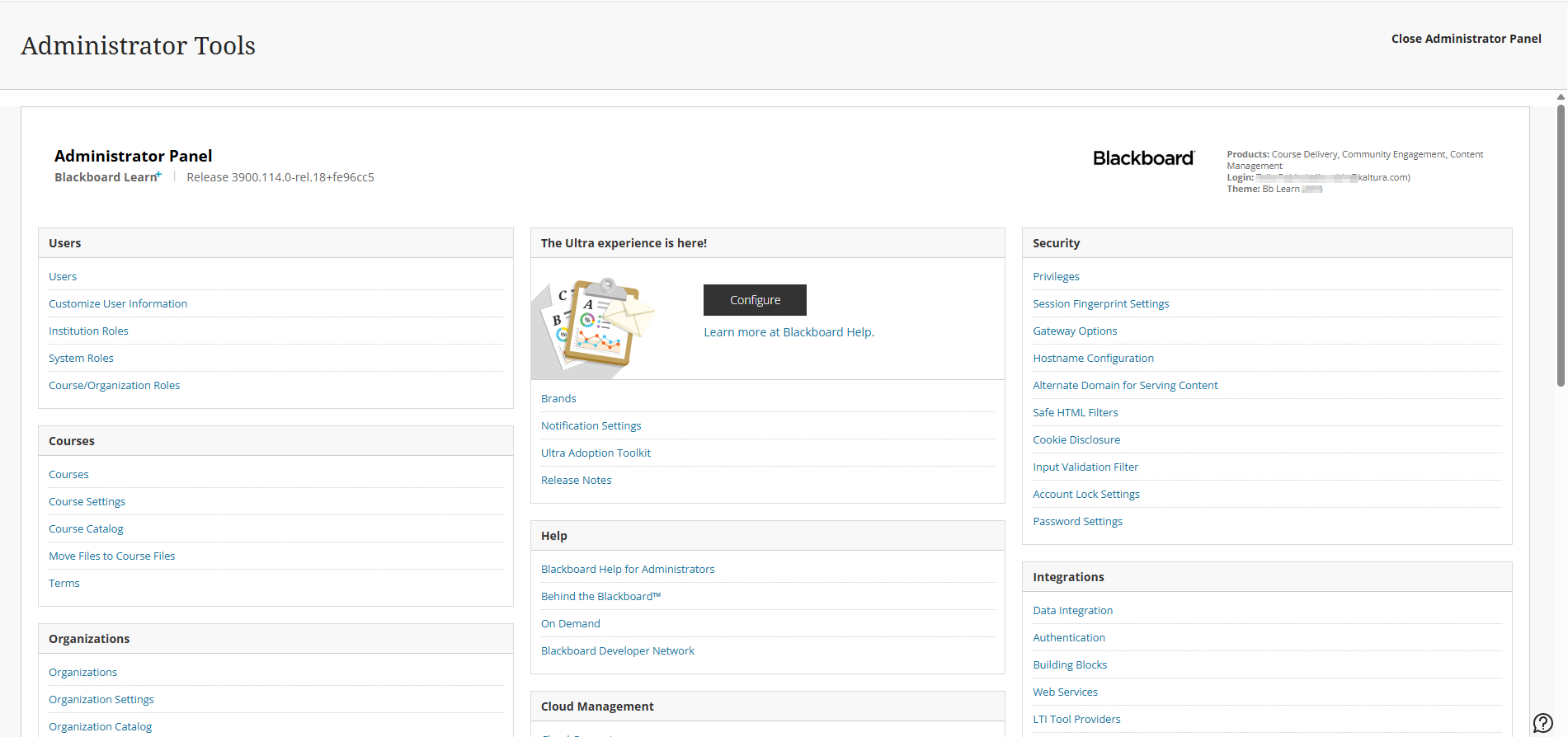This screenshot has width=1568, height=737.
Task: Open Behind the Blackboard link
Action: tap(600, 597)
